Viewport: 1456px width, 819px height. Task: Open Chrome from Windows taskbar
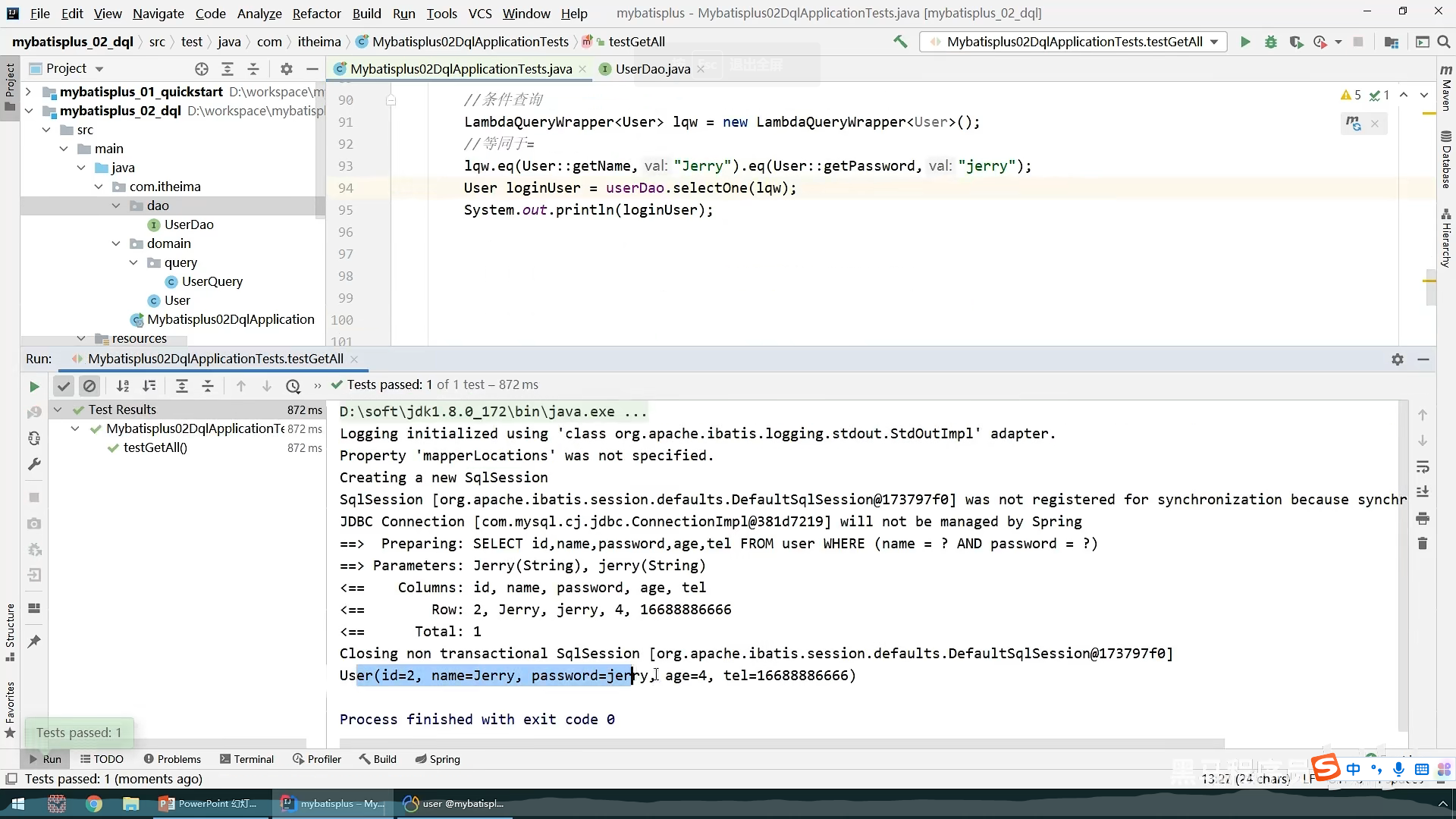click(x=94, y=804)
